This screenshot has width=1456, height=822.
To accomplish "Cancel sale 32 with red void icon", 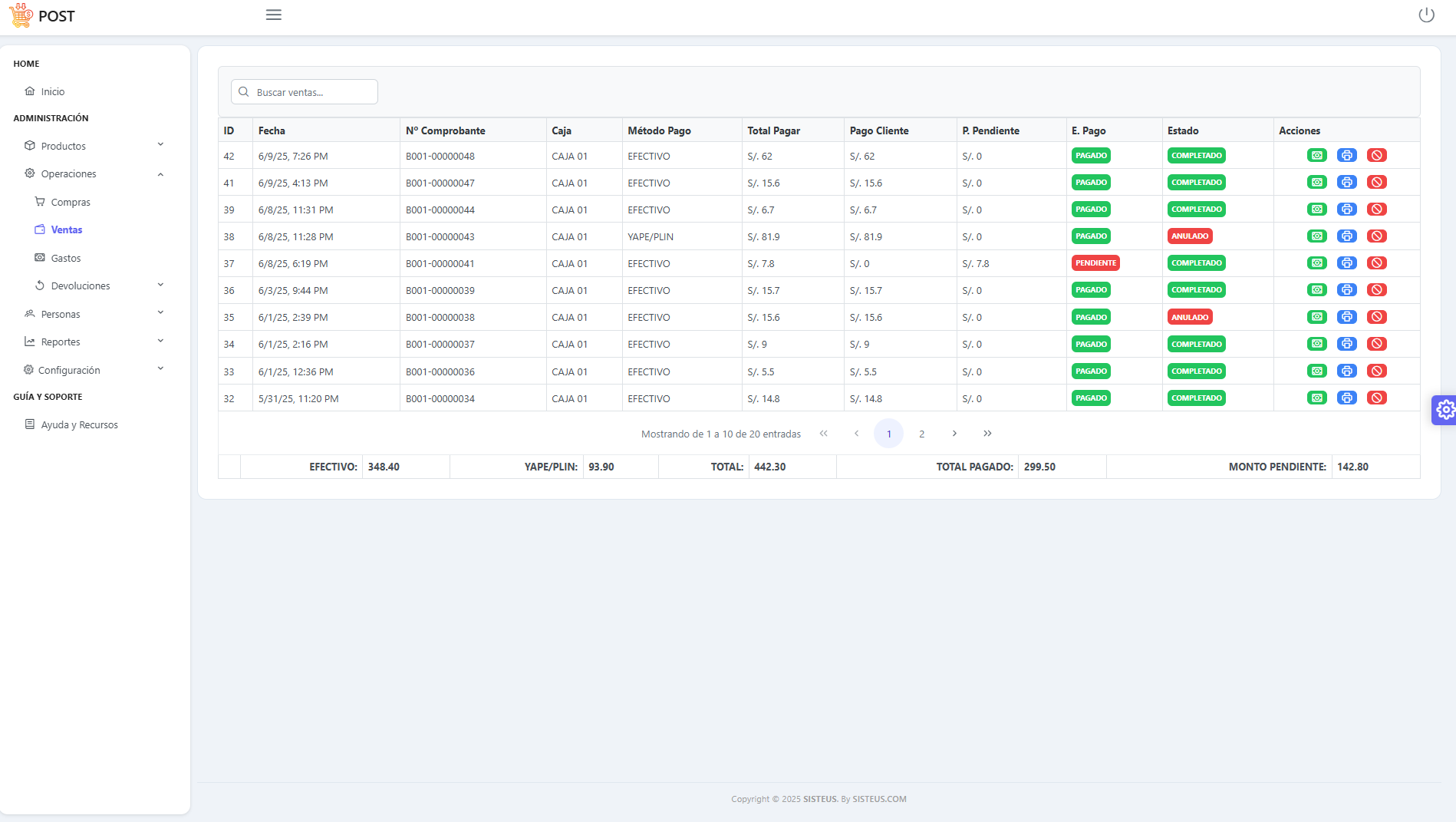I will [x=1376, y=398].
